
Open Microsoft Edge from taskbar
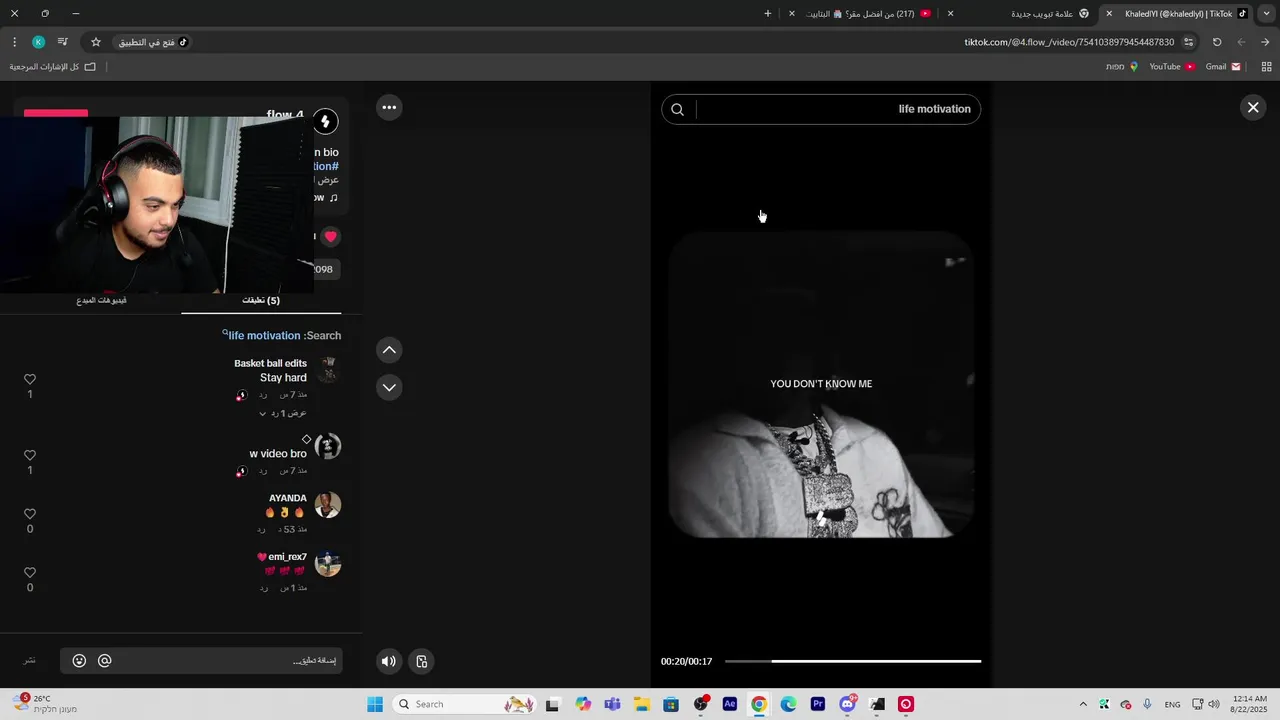789,704
